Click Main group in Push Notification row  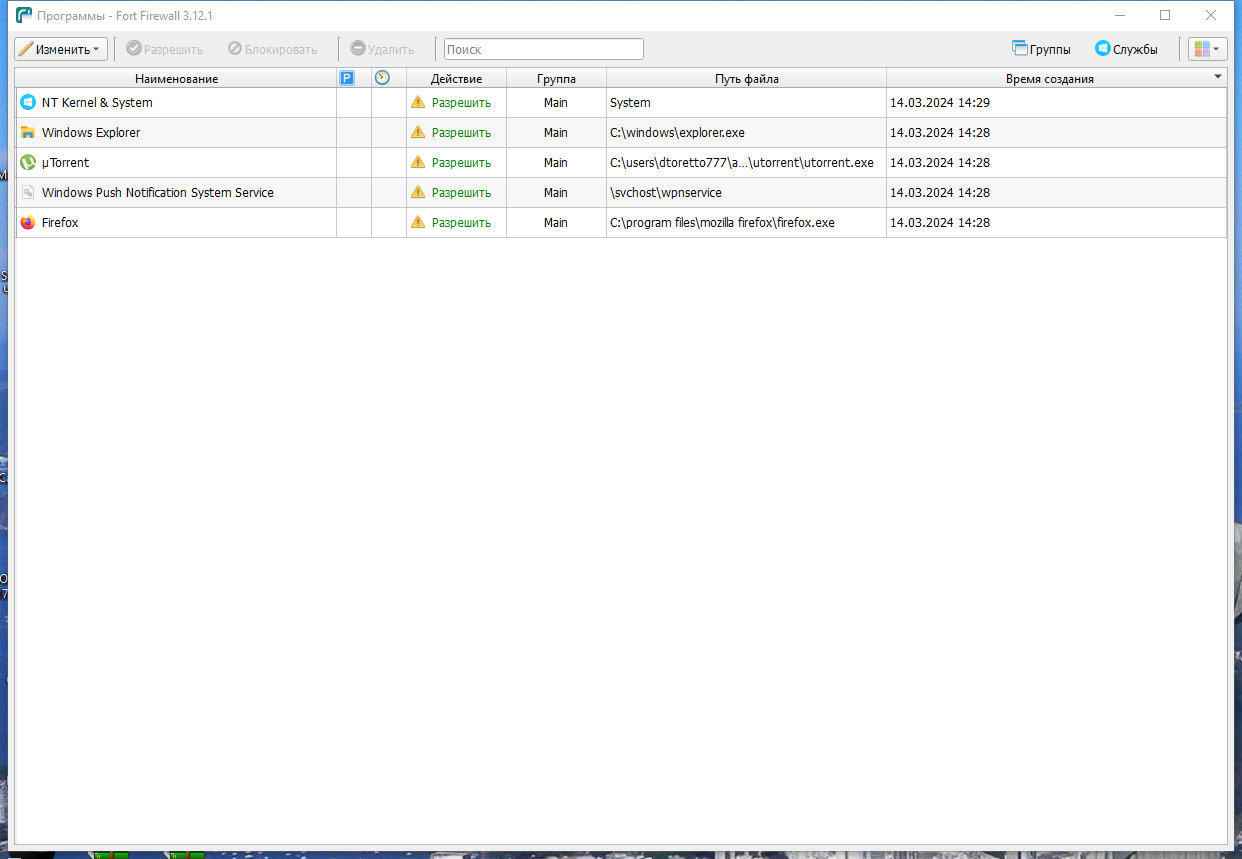556,192
